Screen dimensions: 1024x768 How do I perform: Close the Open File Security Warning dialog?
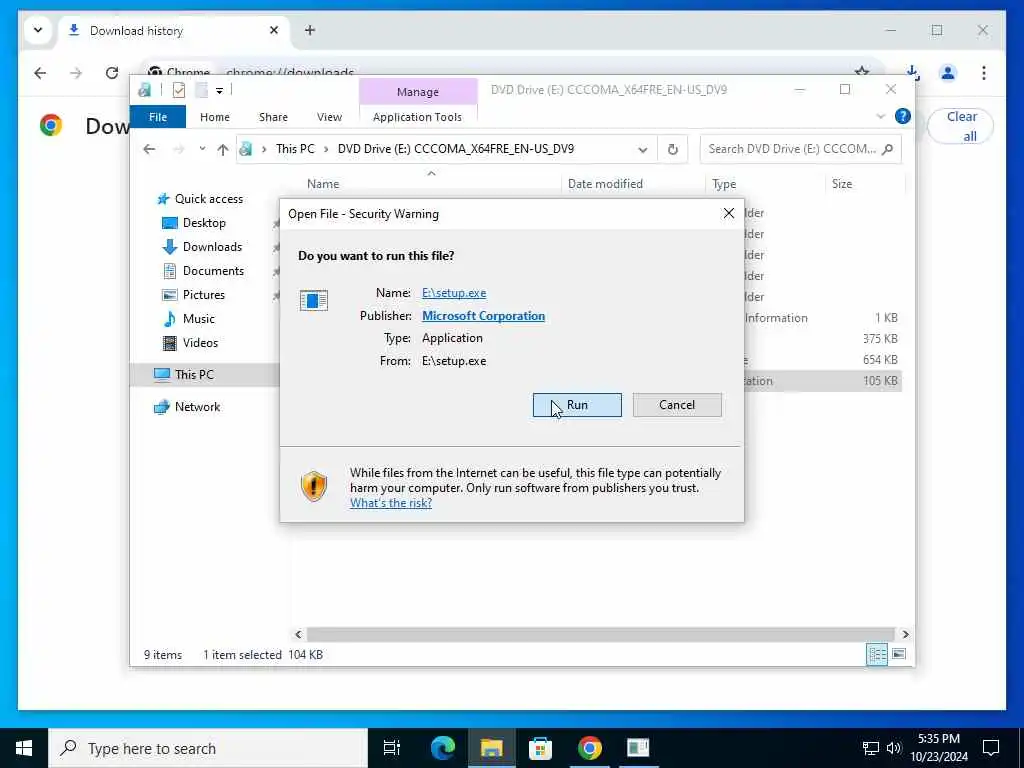pos(729,214)
